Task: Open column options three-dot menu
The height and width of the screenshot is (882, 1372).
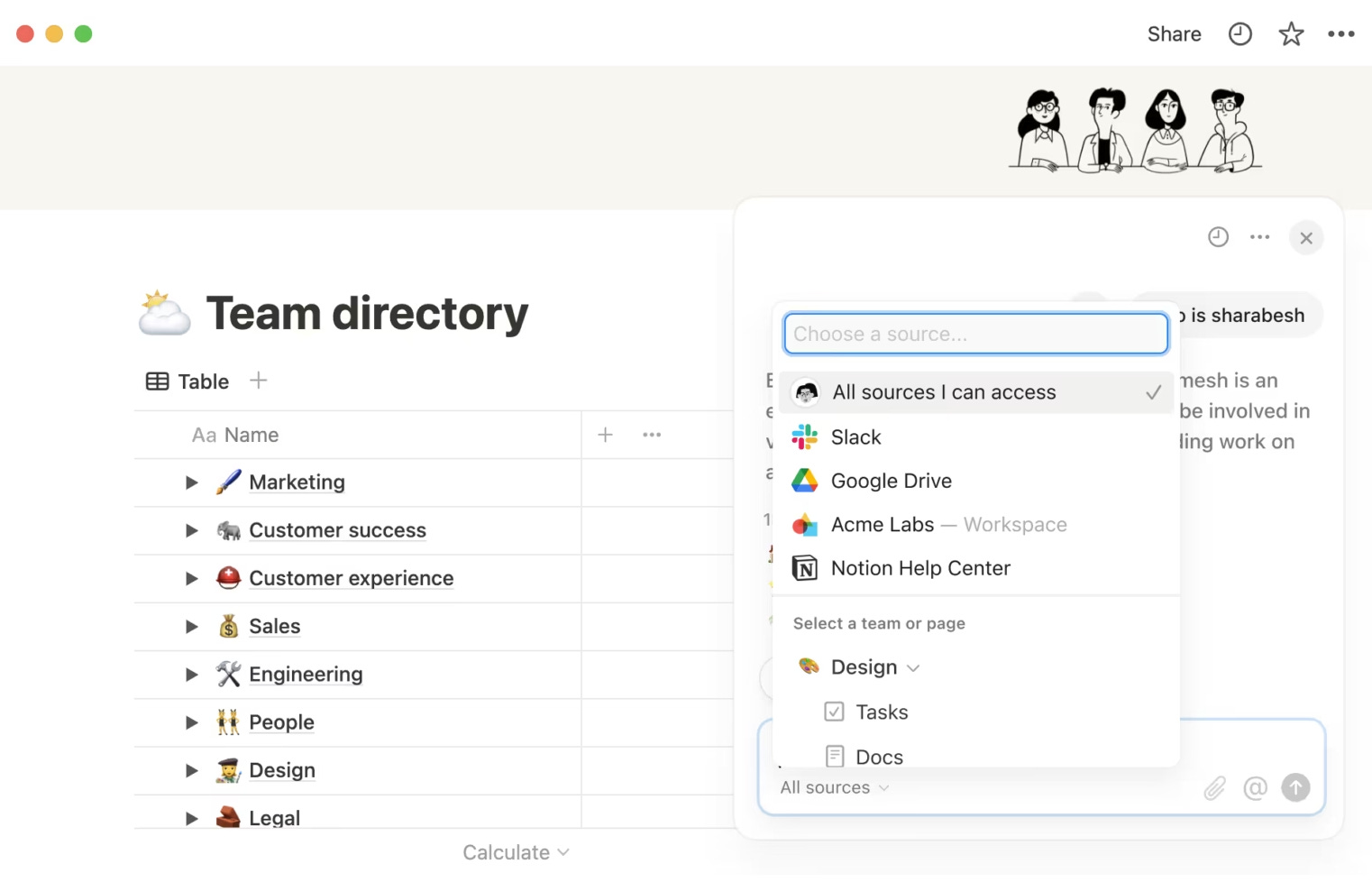Action: [652, 435]
